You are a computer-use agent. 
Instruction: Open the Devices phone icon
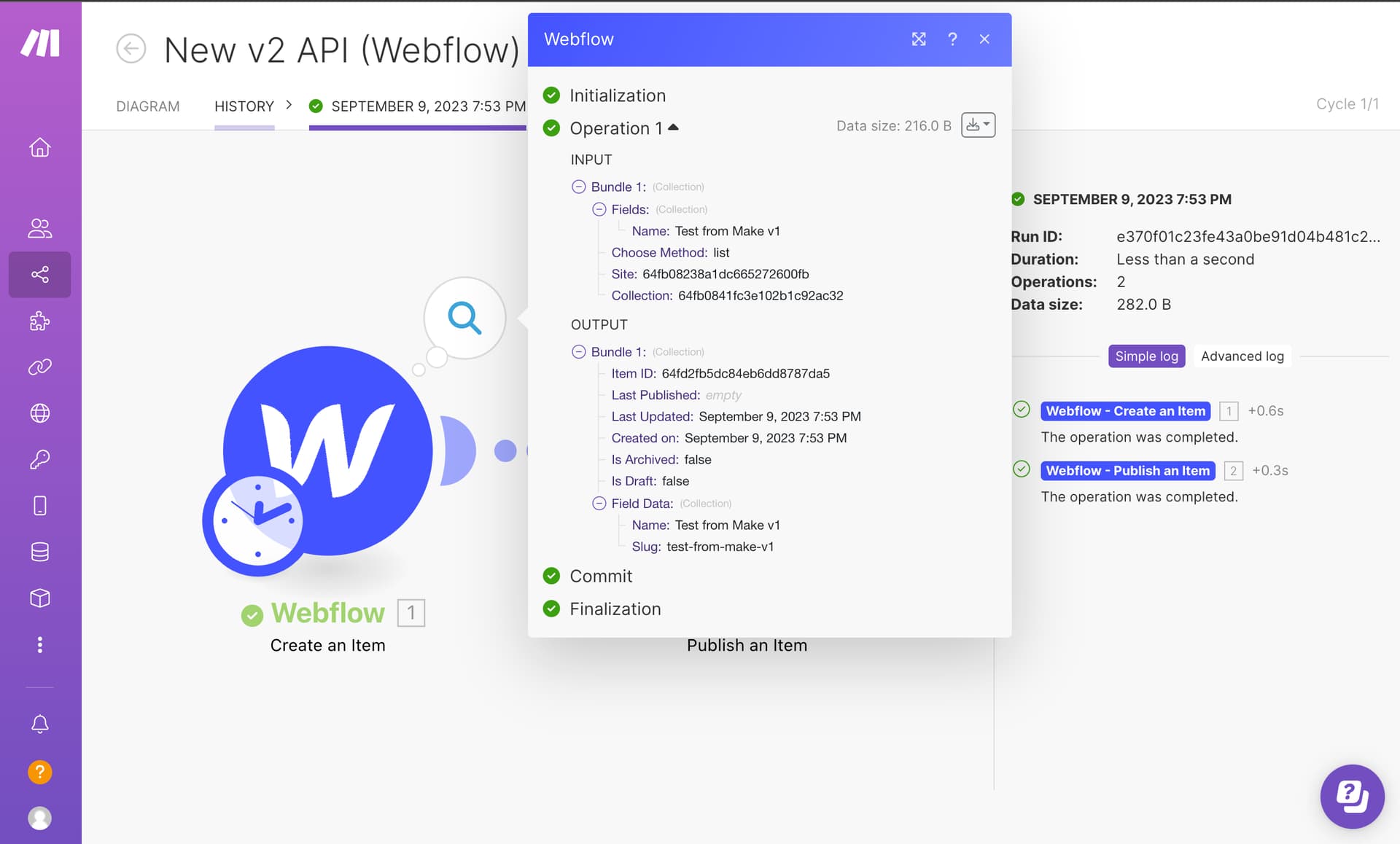tap(40, 506)
